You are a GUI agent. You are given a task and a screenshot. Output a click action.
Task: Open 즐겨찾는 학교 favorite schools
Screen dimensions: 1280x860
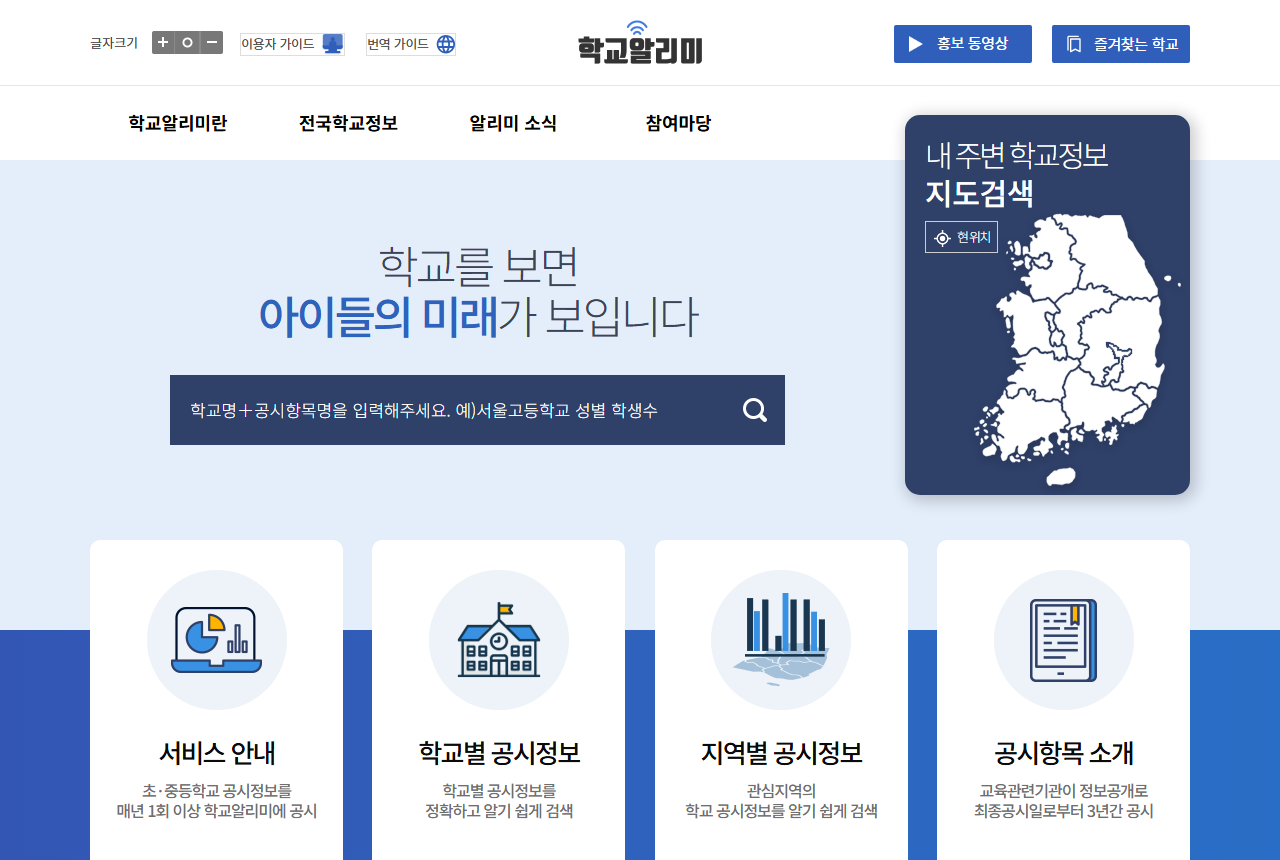pos(1121,44)
